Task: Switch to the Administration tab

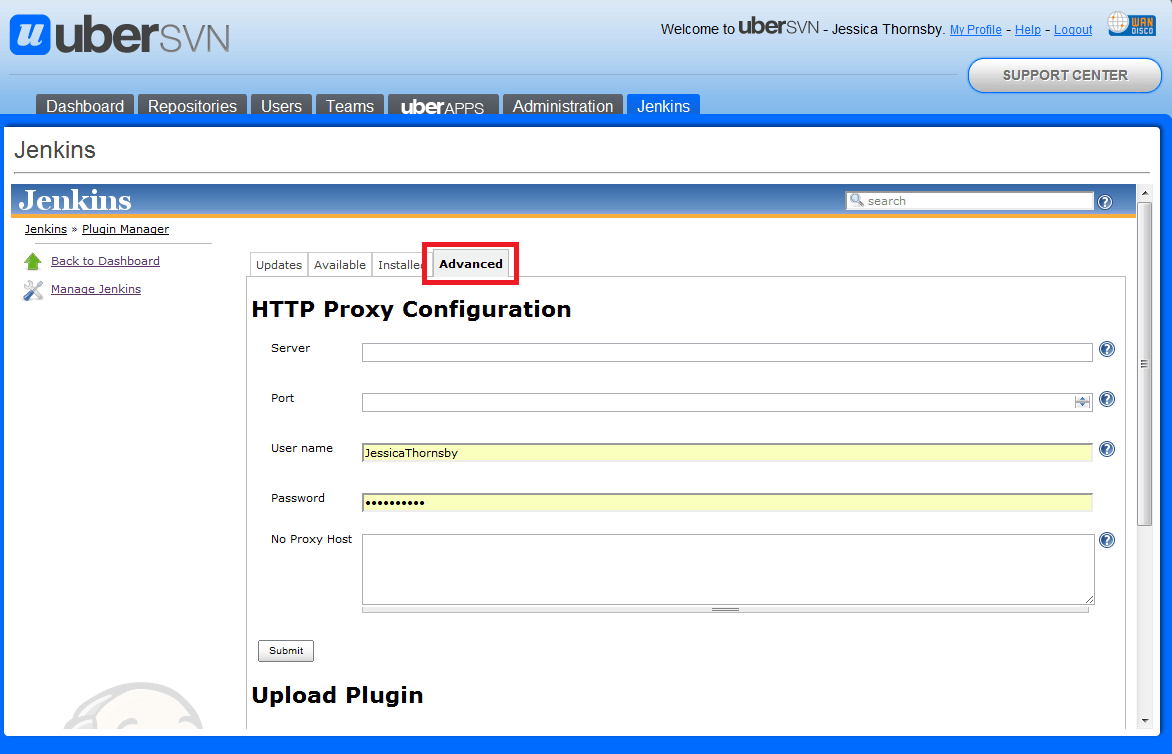Action: [x=562, y=105]
